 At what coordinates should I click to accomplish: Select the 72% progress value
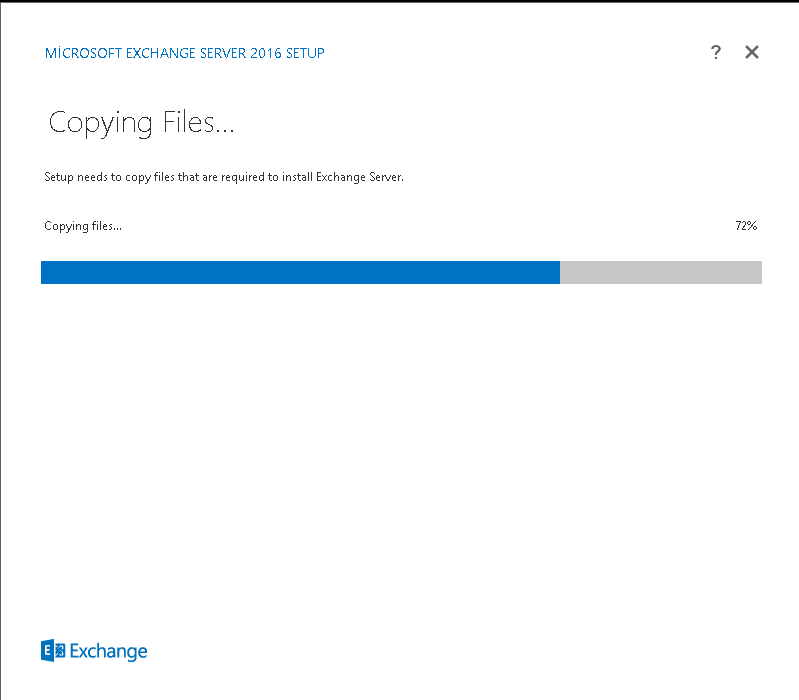746,226
